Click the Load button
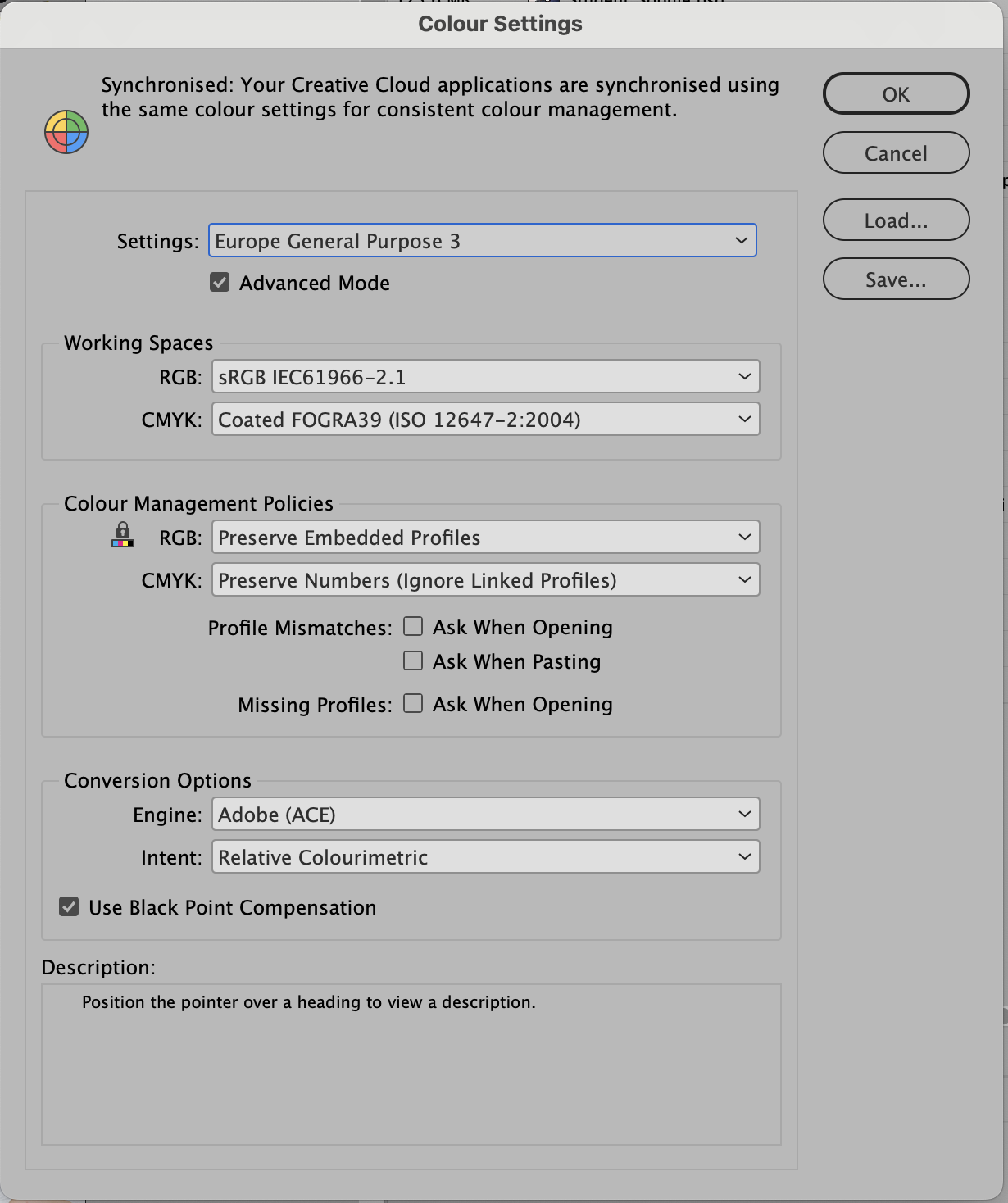This screenshot has width=1008, height=1203. (896, 220)
